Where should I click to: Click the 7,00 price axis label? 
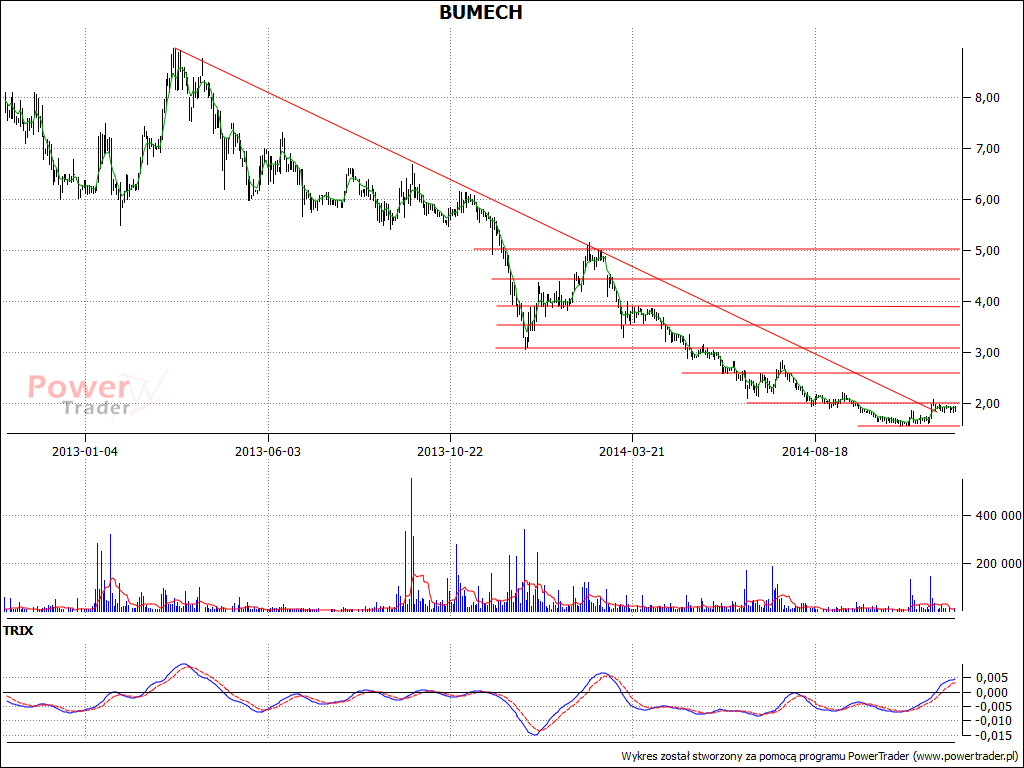pyautogui.click(x=987, y=149)
